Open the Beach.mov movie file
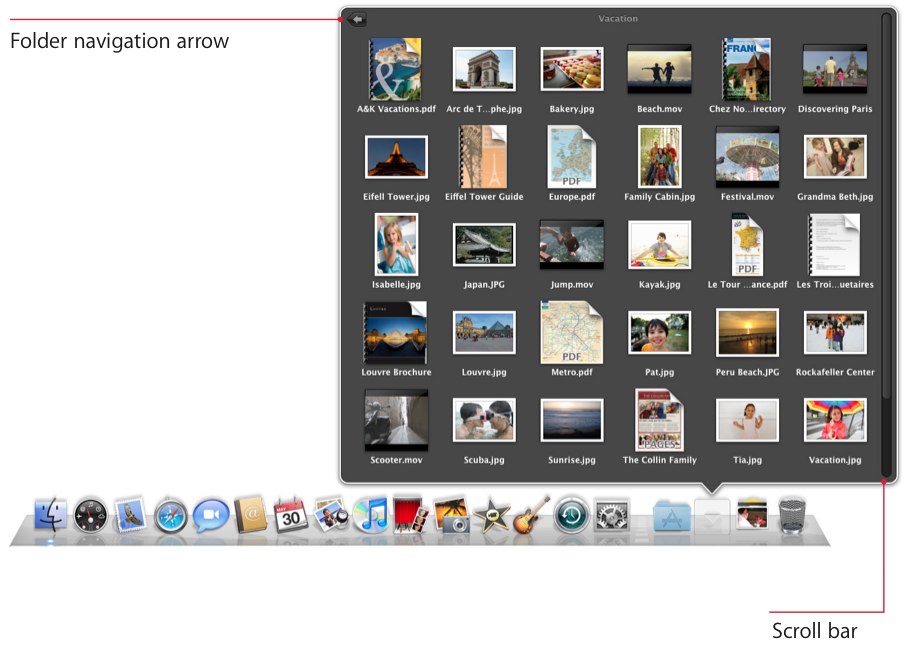The image size is (911, 654). (659, 69)
